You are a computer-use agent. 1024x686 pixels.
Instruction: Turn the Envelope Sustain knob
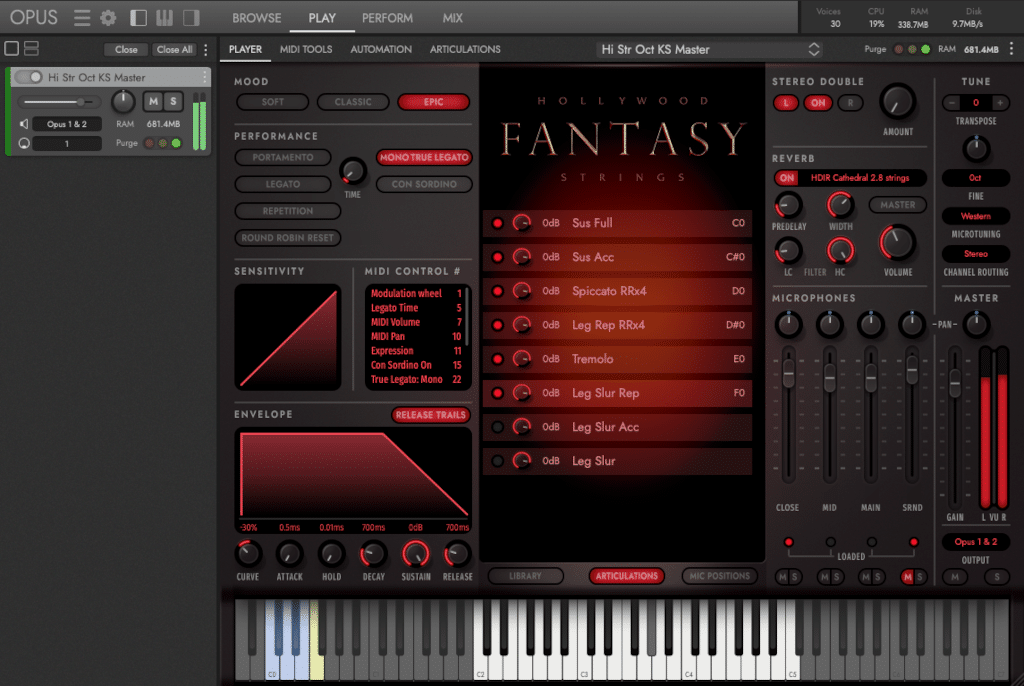point(415,554)
